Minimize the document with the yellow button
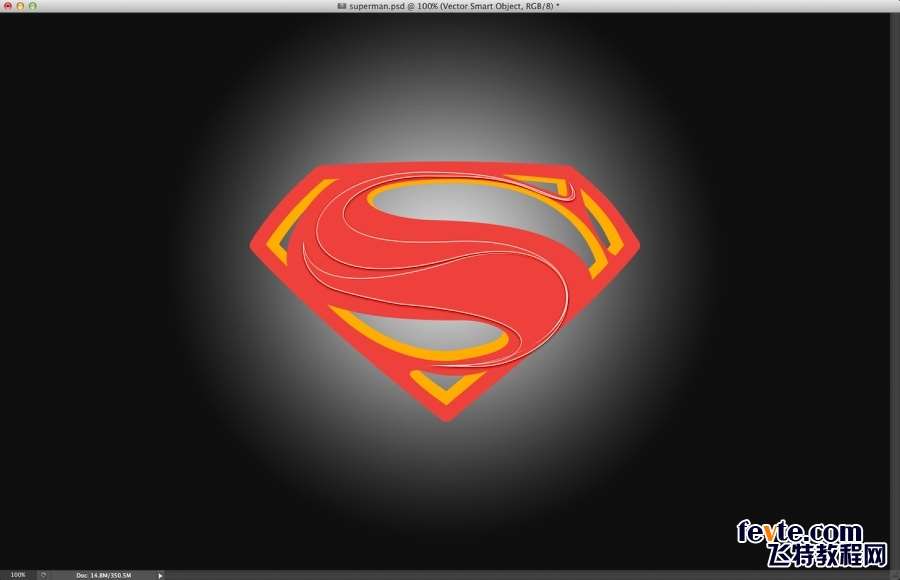The image size is (900, 580). coord(19,6)
